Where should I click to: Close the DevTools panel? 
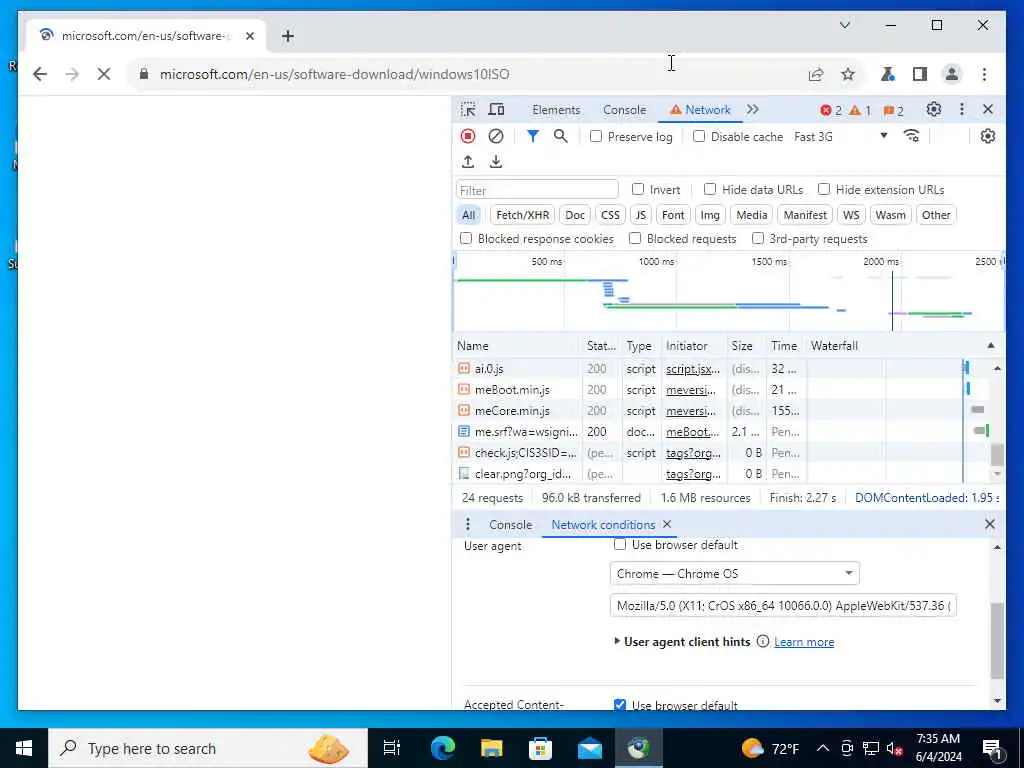[x=988, y=110]
